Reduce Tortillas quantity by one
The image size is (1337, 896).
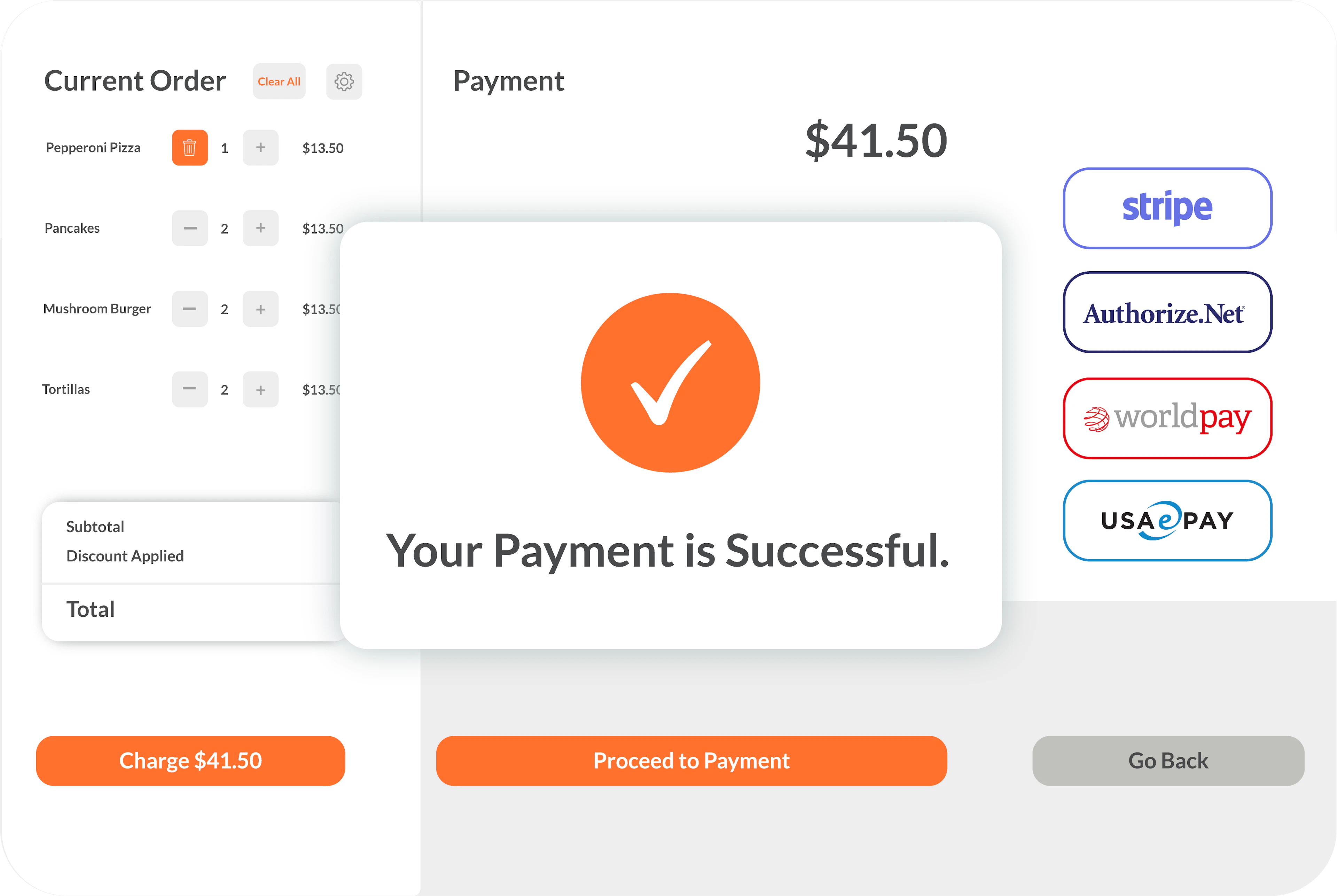(190, 390)
